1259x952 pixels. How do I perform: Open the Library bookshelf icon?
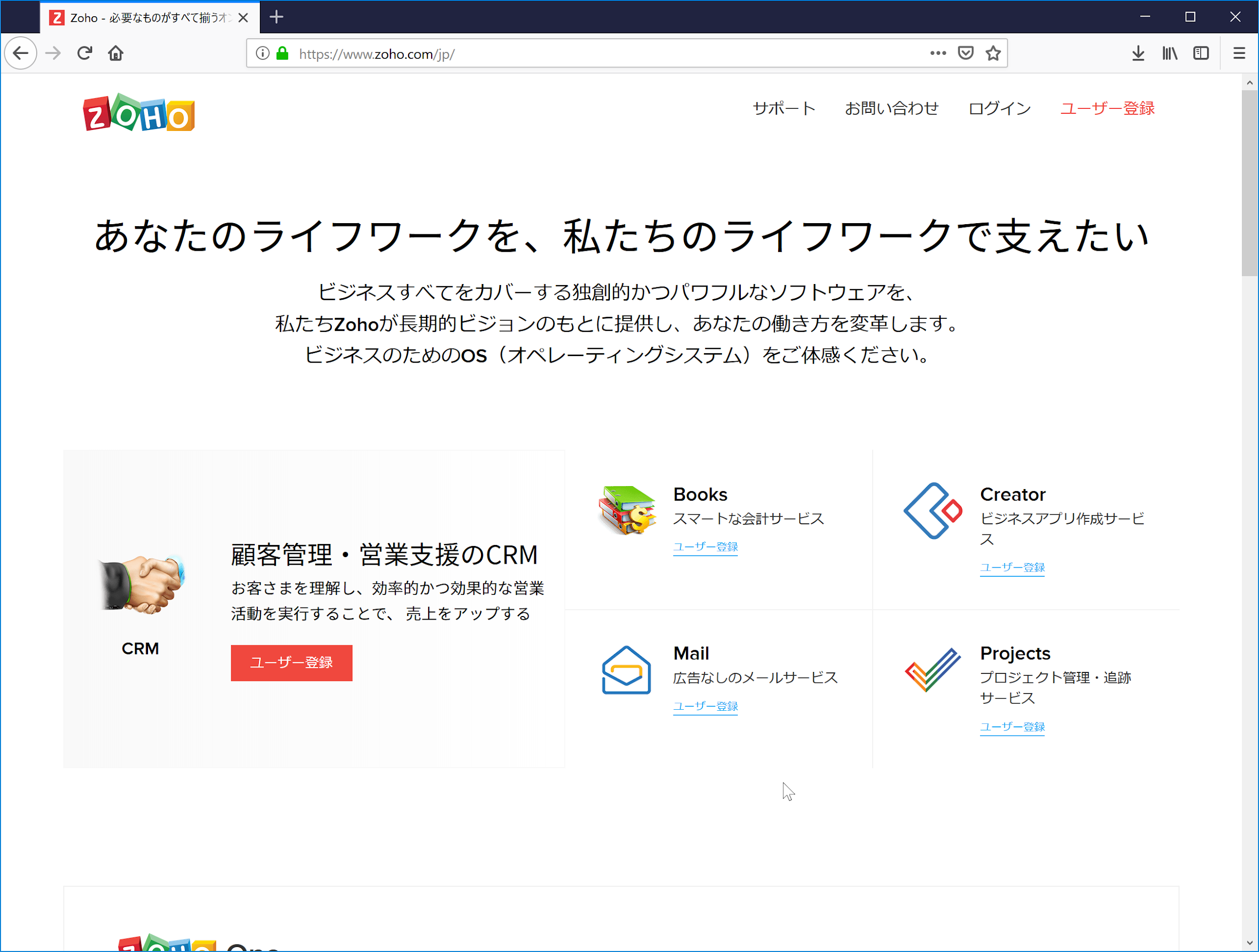[1170, 53]
